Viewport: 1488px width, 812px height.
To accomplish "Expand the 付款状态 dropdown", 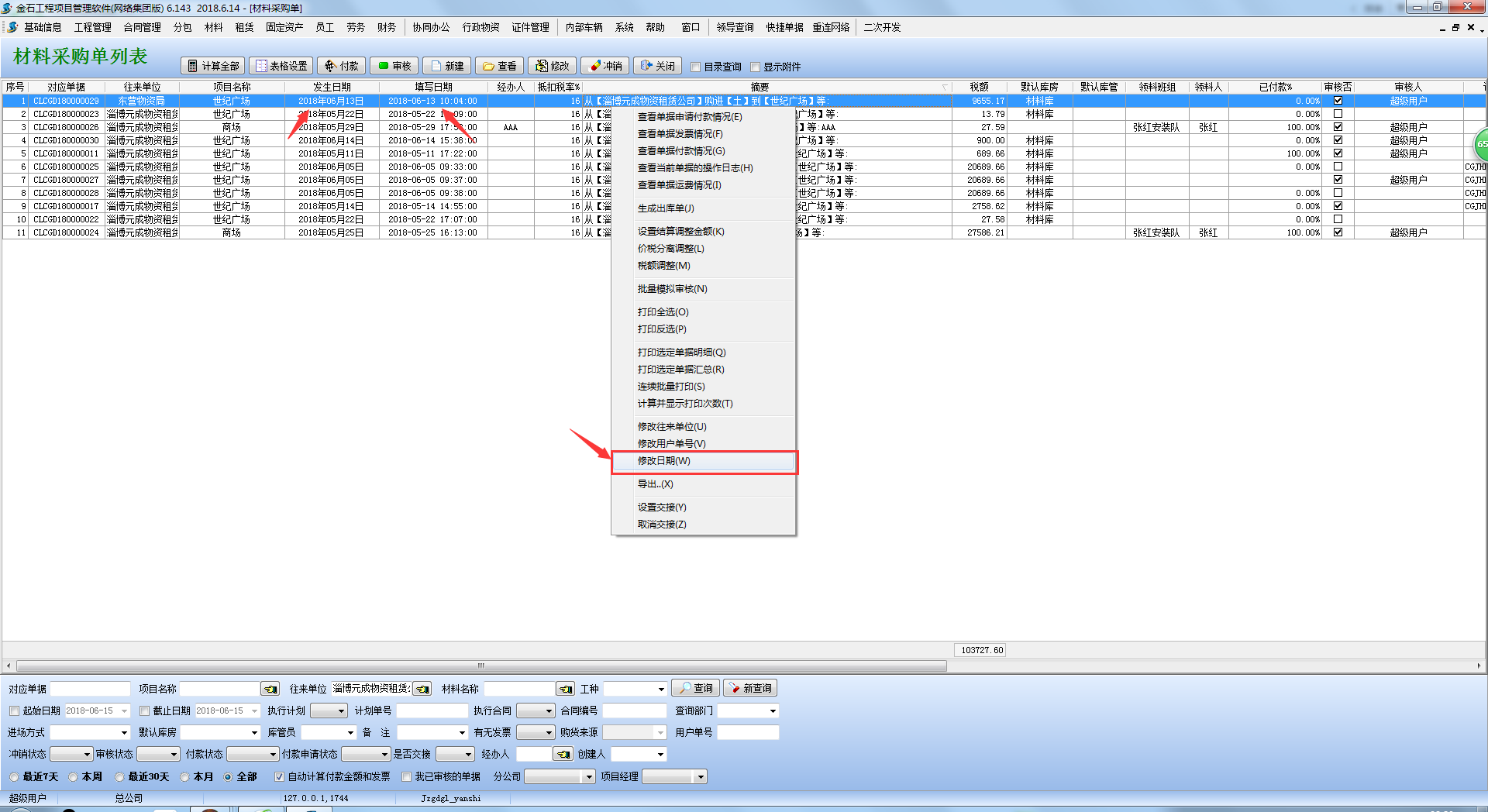I will 273,754.
